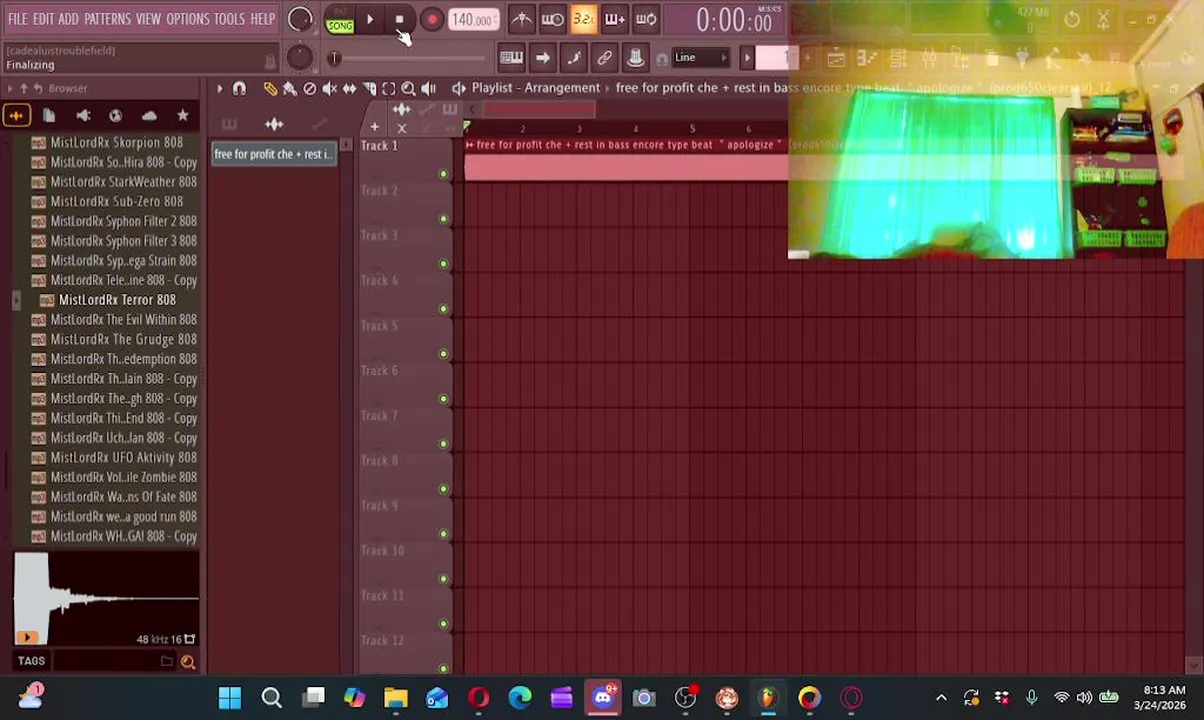Show all browser content with first browser tab
Viewport: 1204px width, 720px height.
pyautogui.click(x=16, y=116)
